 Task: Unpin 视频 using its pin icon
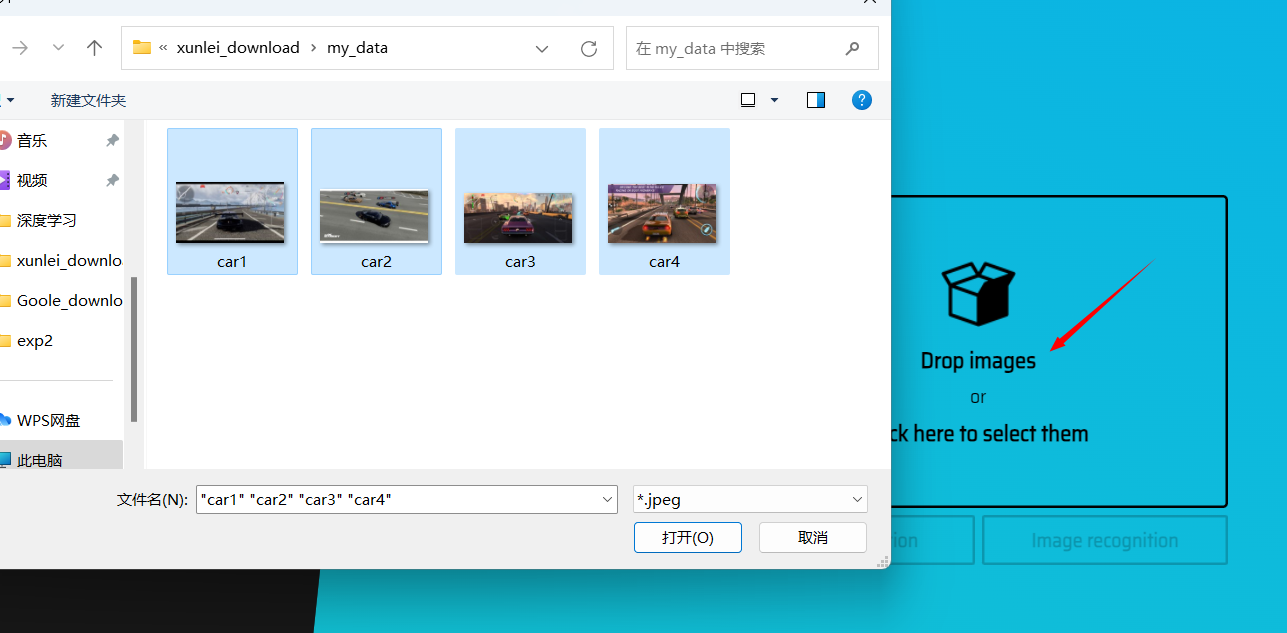112,181
